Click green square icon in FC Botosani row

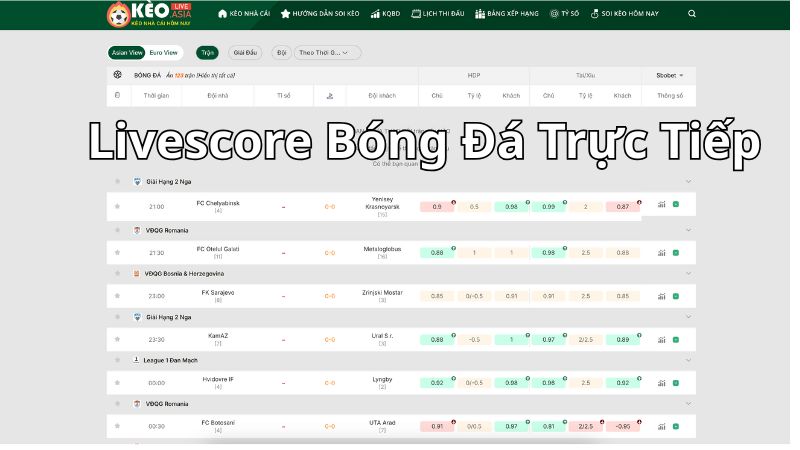pyautogui.click(x=676, y=427)
